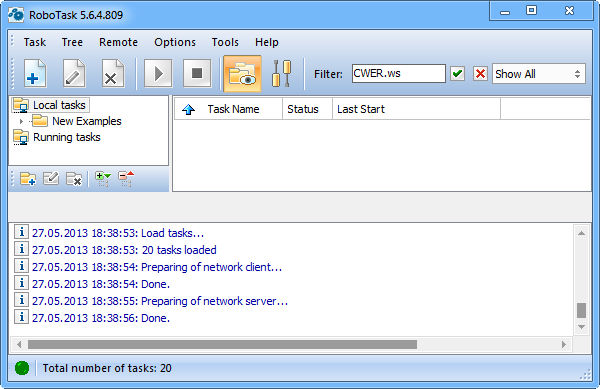Click the log scroll right arrow
Image resolution: width=600 pixels, height=389 pixels.
pyautogui.click(x=564, y=345)
